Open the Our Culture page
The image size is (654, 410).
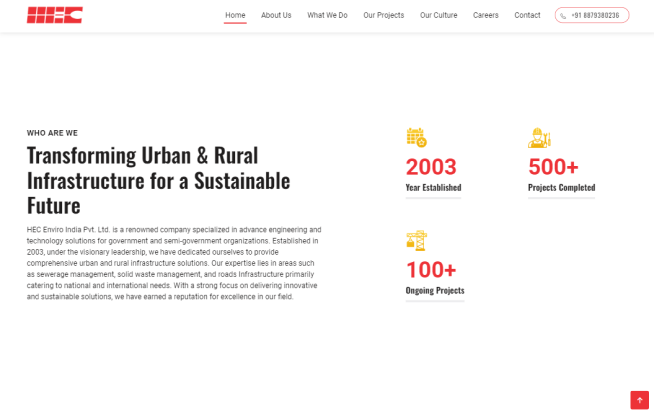(x=438, y=15)
